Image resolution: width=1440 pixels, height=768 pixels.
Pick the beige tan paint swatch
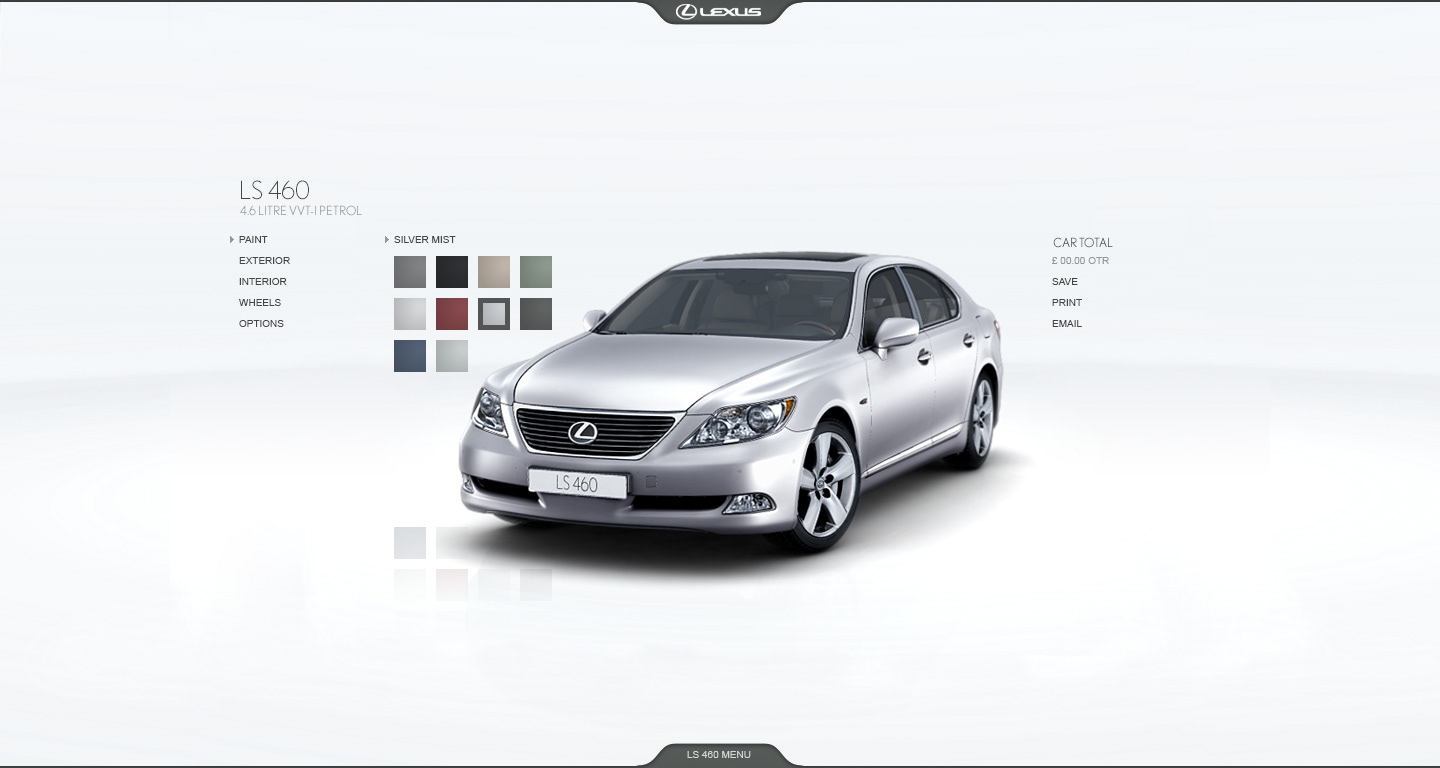click(494, 272)
